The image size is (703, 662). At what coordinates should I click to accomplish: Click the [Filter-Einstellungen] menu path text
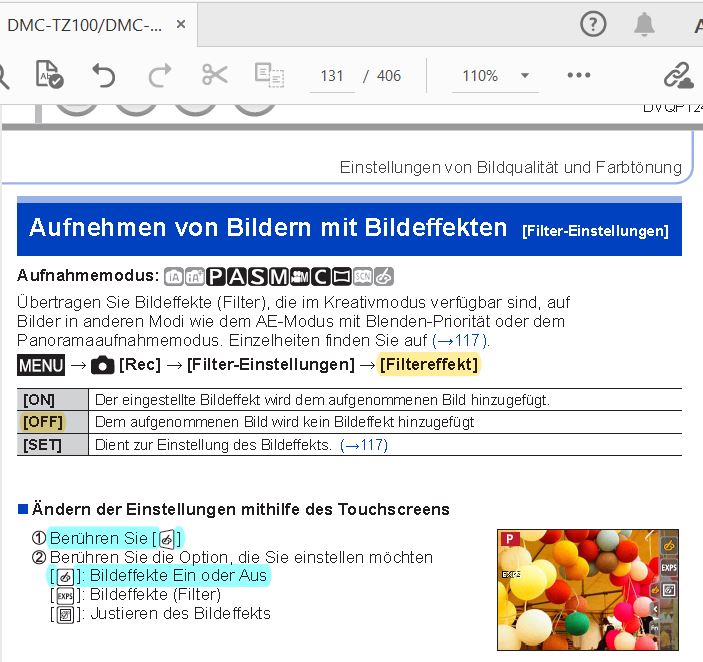(271, 364)
